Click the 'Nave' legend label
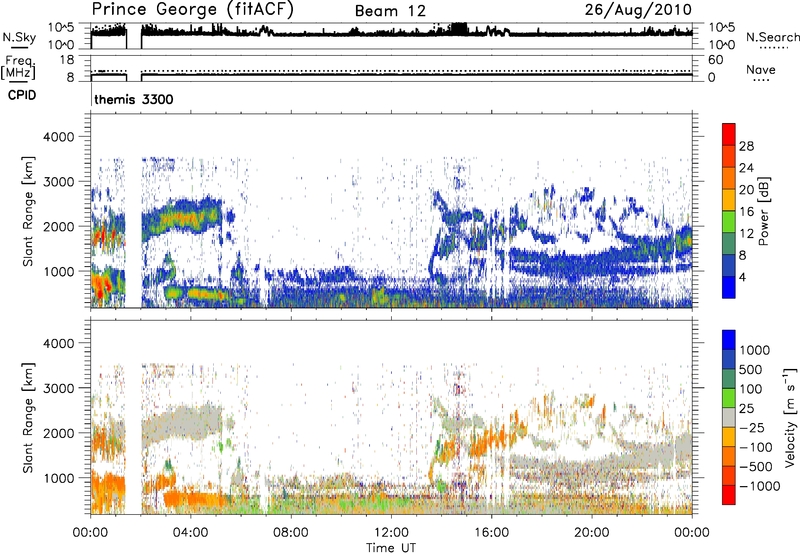This screenshot has height=554, width=800. click(760, 70)
